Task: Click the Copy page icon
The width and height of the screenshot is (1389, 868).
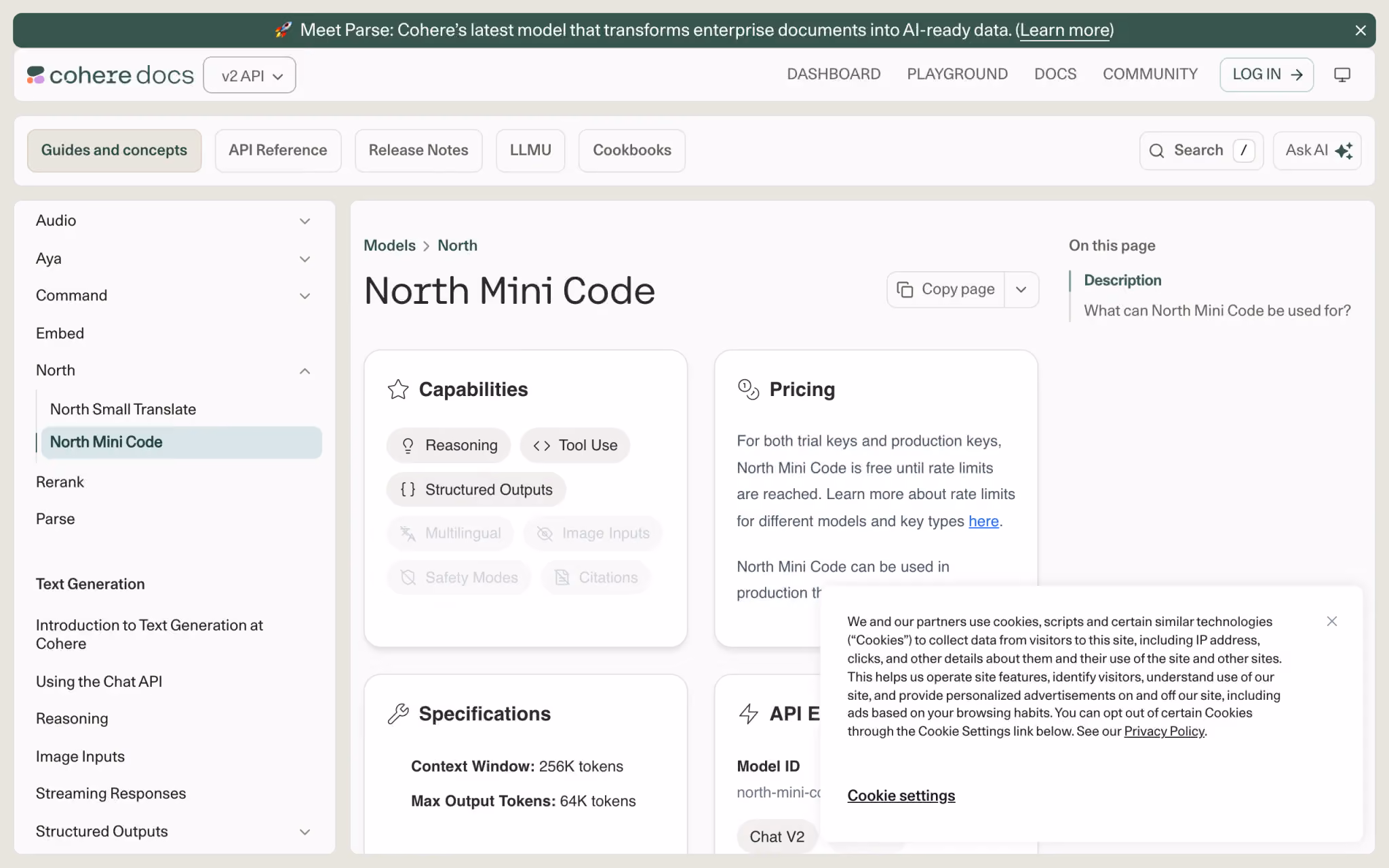Action: pos(905,290)
